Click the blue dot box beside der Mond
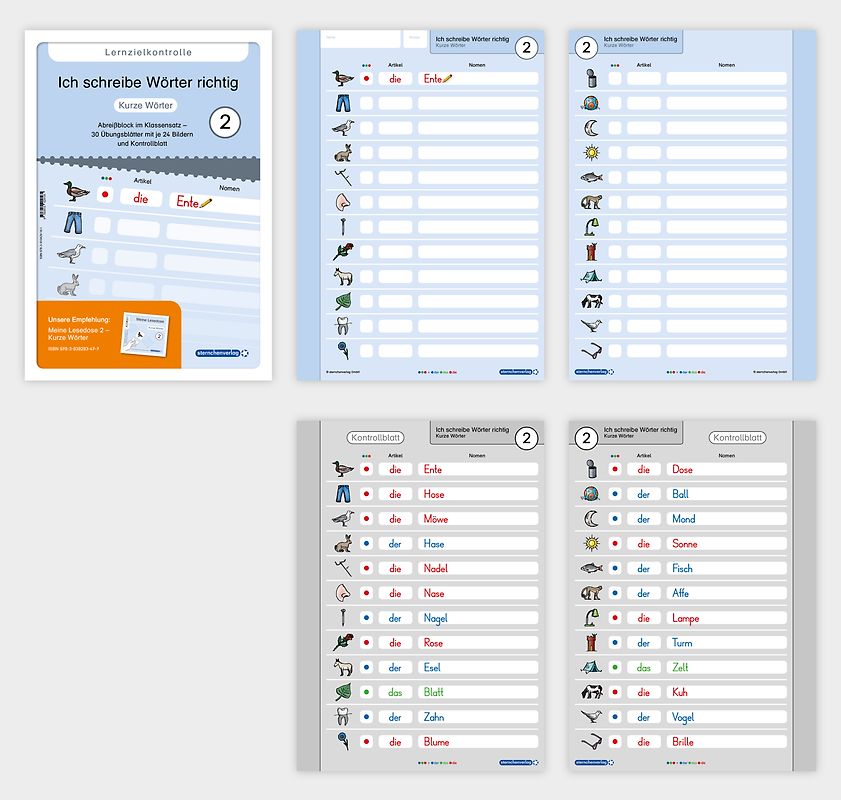 coord(615,519)
